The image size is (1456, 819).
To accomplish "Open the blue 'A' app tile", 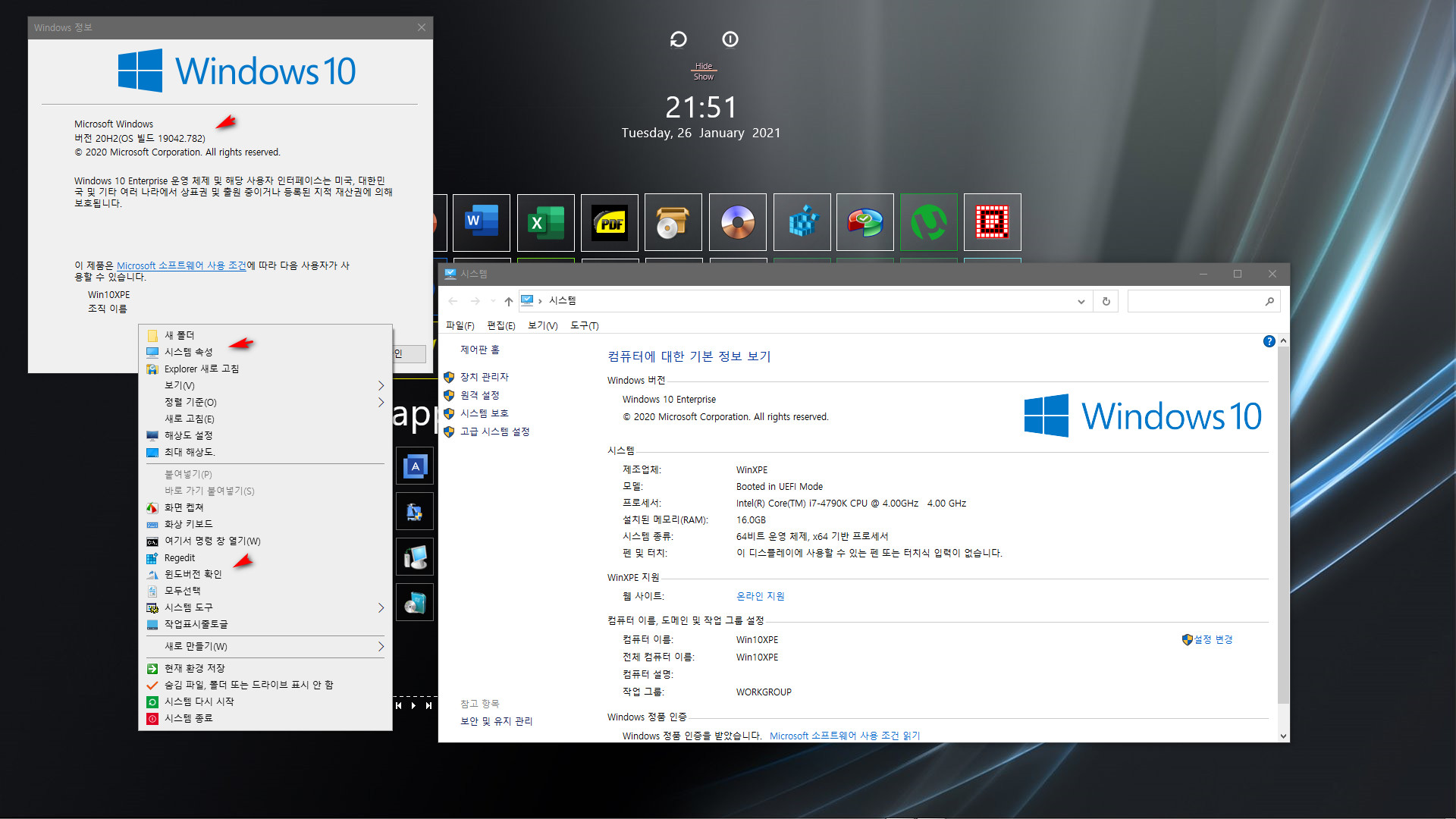I will [x=415, y=466].
